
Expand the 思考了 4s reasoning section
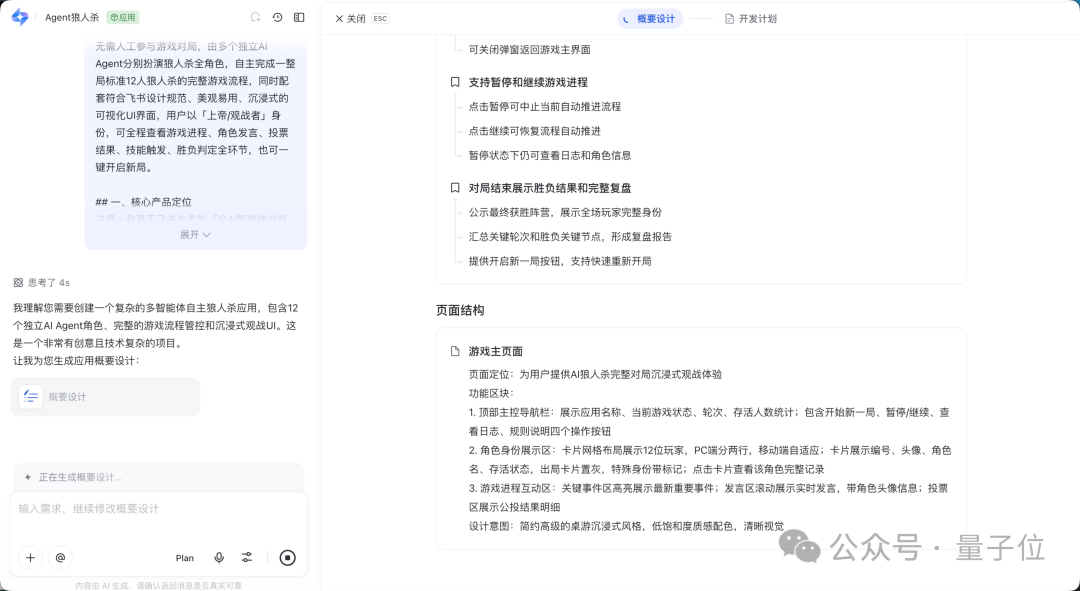[41, 282]
